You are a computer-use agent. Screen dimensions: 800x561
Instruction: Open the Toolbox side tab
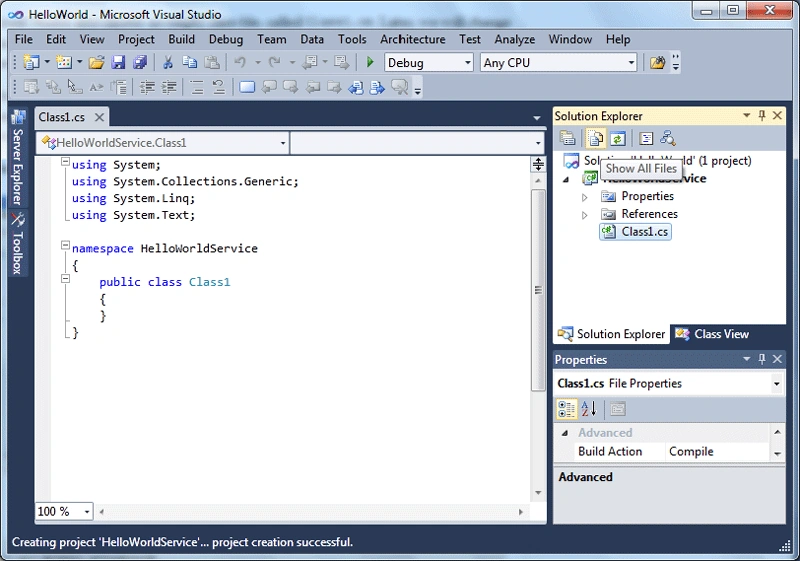tap(18, 244)
